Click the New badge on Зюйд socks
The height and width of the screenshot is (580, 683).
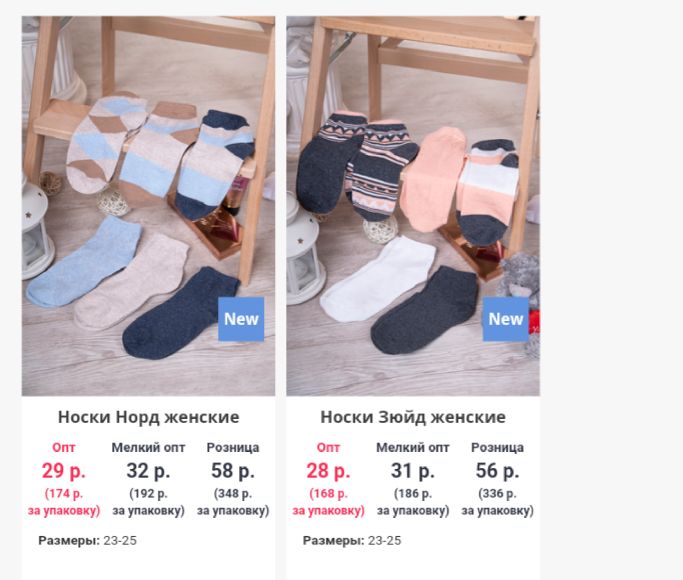(505, 319)
